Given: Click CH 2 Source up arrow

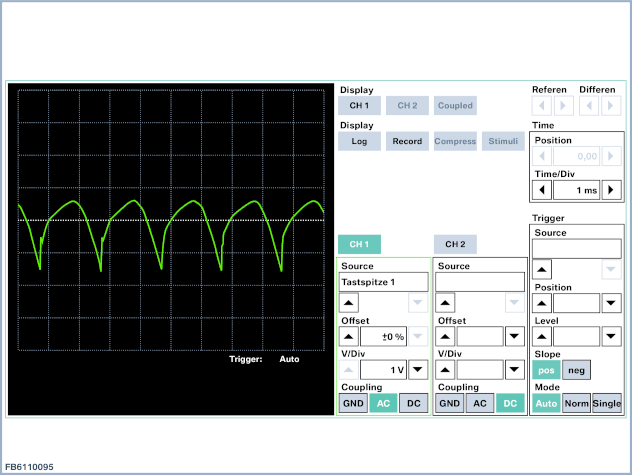Looking at the screenshot, I should click(445, 303).
